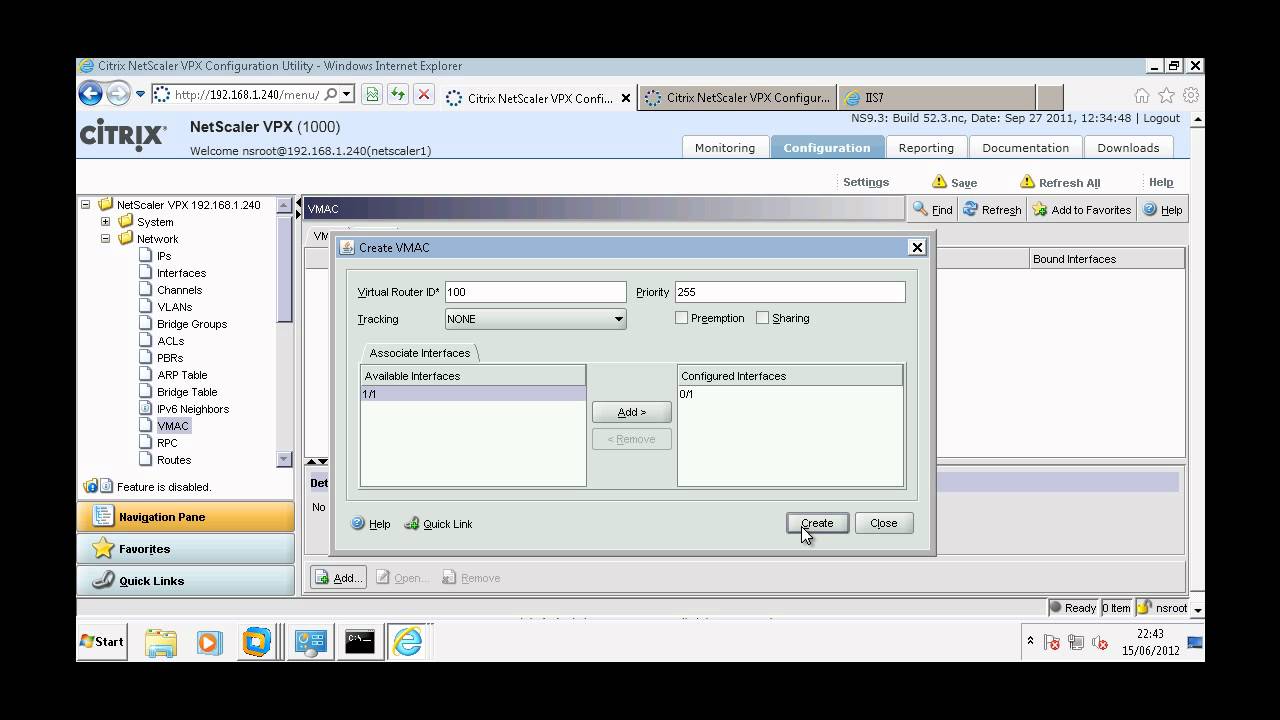Open address bar dropdown arrow
1280x720 pixels.
pyautogui.click(x=347, y=94)
